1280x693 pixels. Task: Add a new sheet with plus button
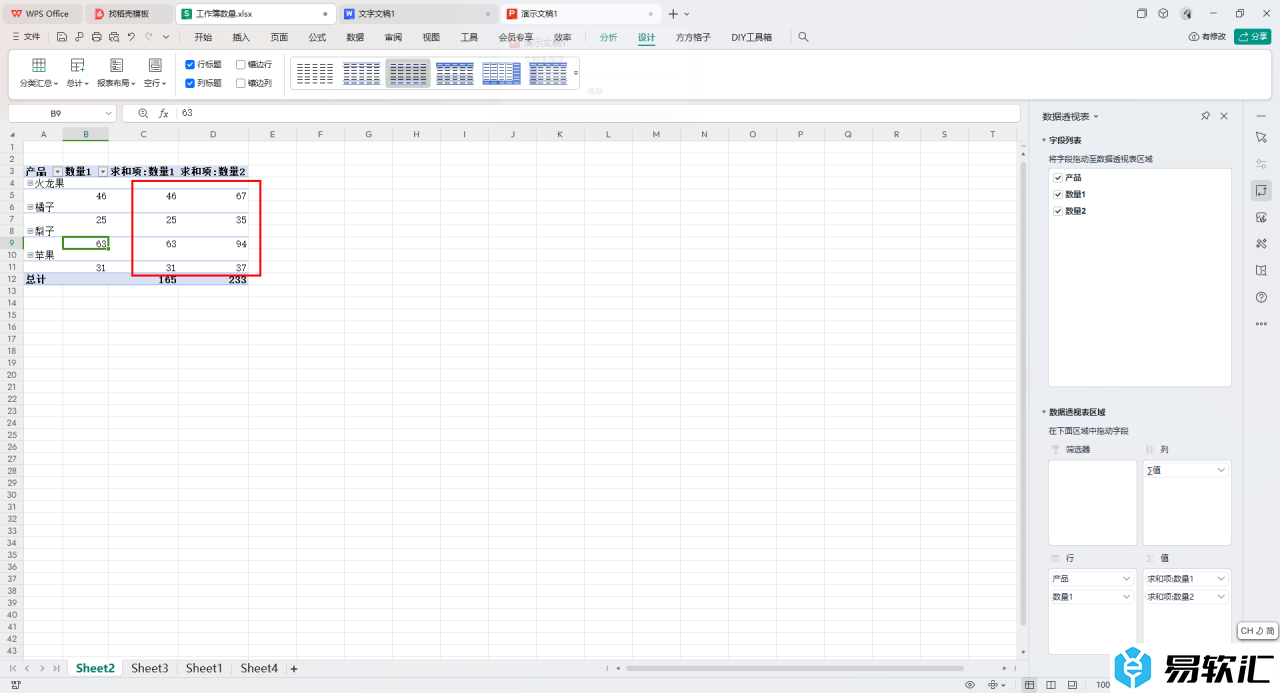tap(294, 668)
